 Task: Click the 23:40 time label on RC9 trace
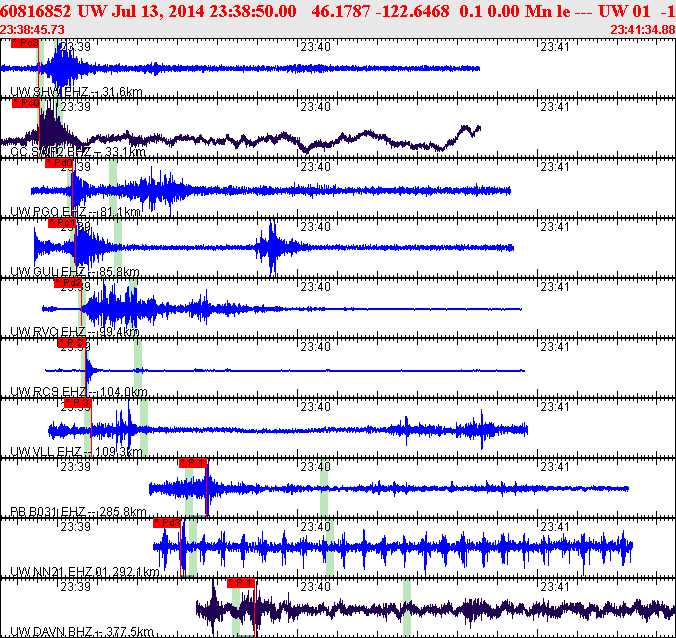[x=316, y=347]
